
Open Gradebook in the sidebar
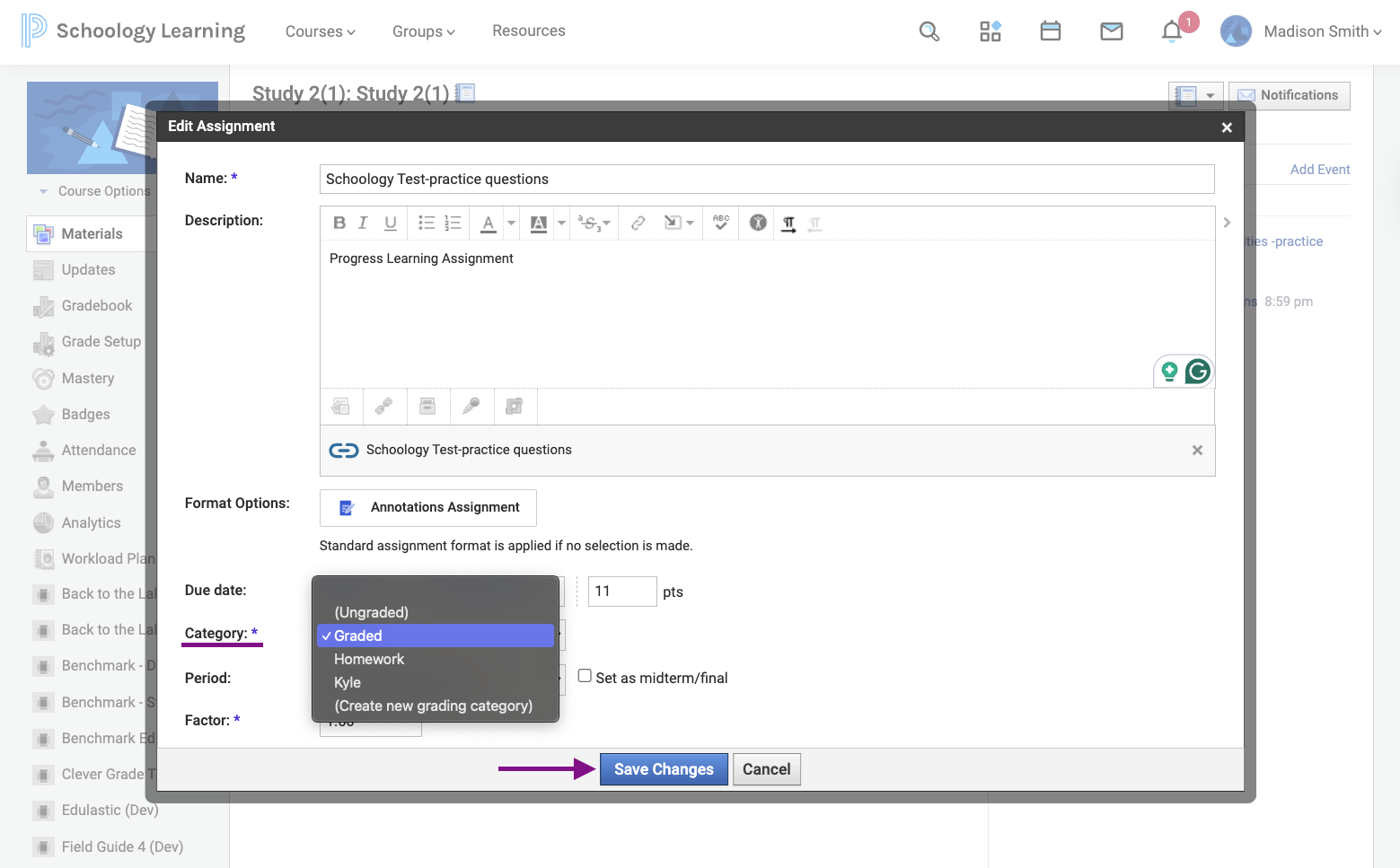[x=97, y=305]
